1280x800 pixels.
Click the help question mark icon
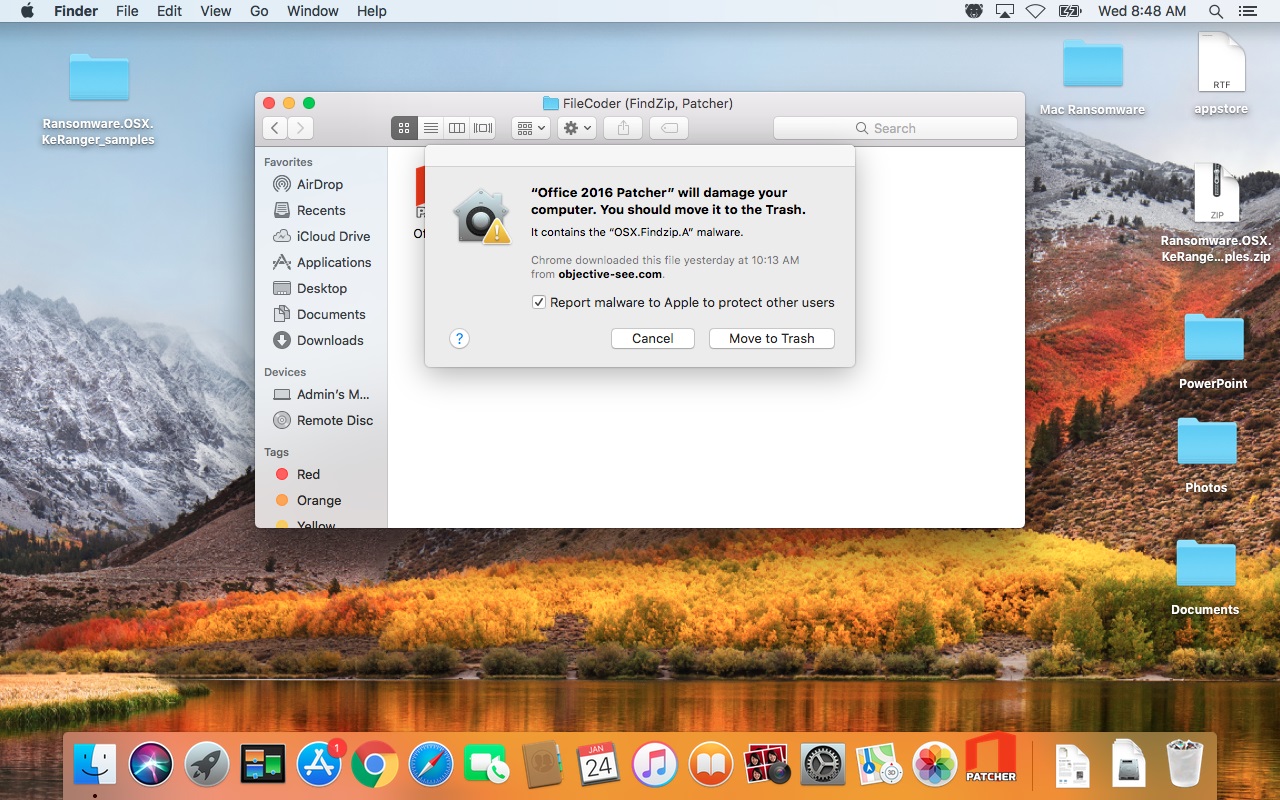[459, 338]
